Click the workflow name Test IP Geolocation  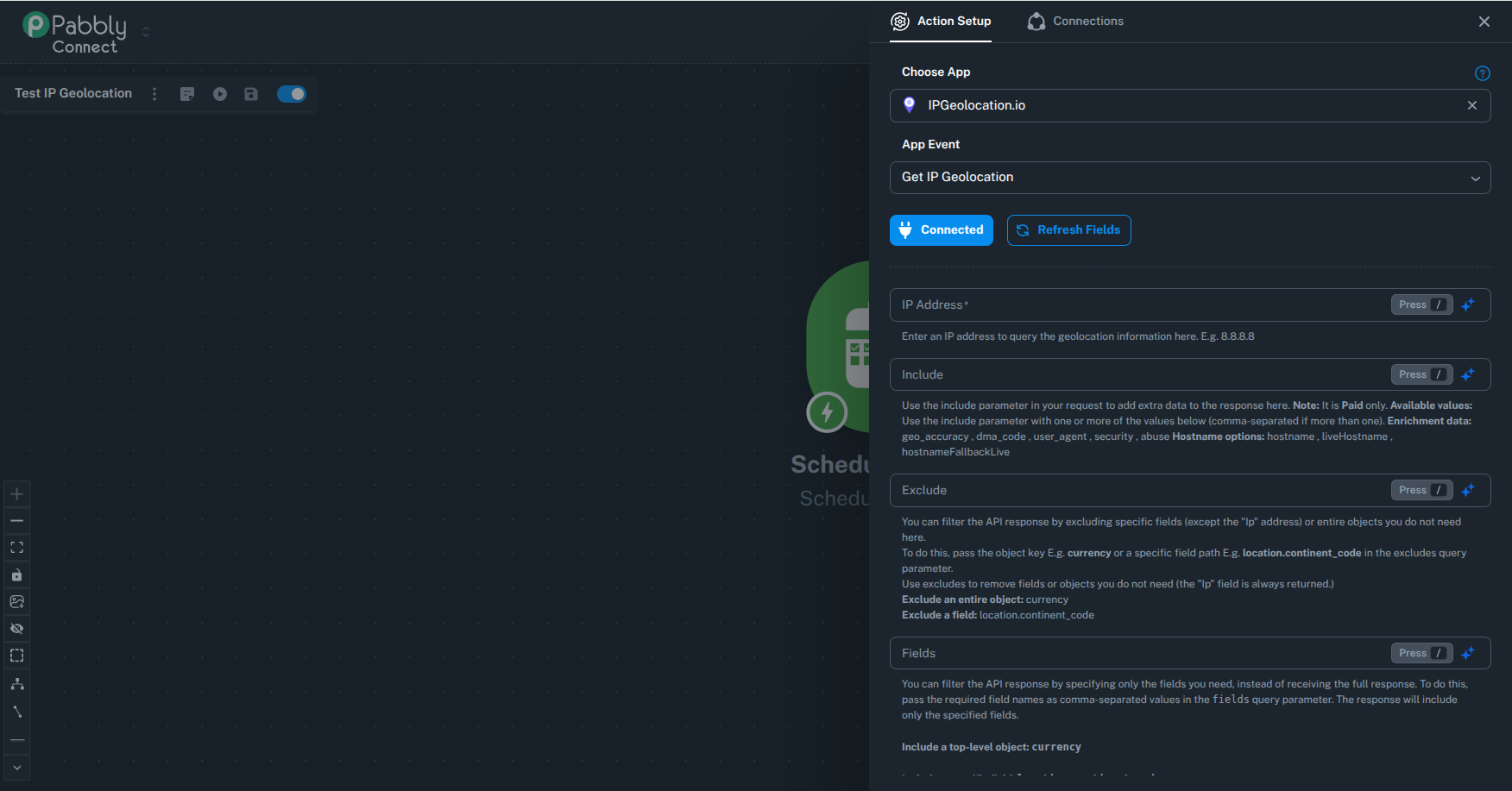tap(73, 93)
